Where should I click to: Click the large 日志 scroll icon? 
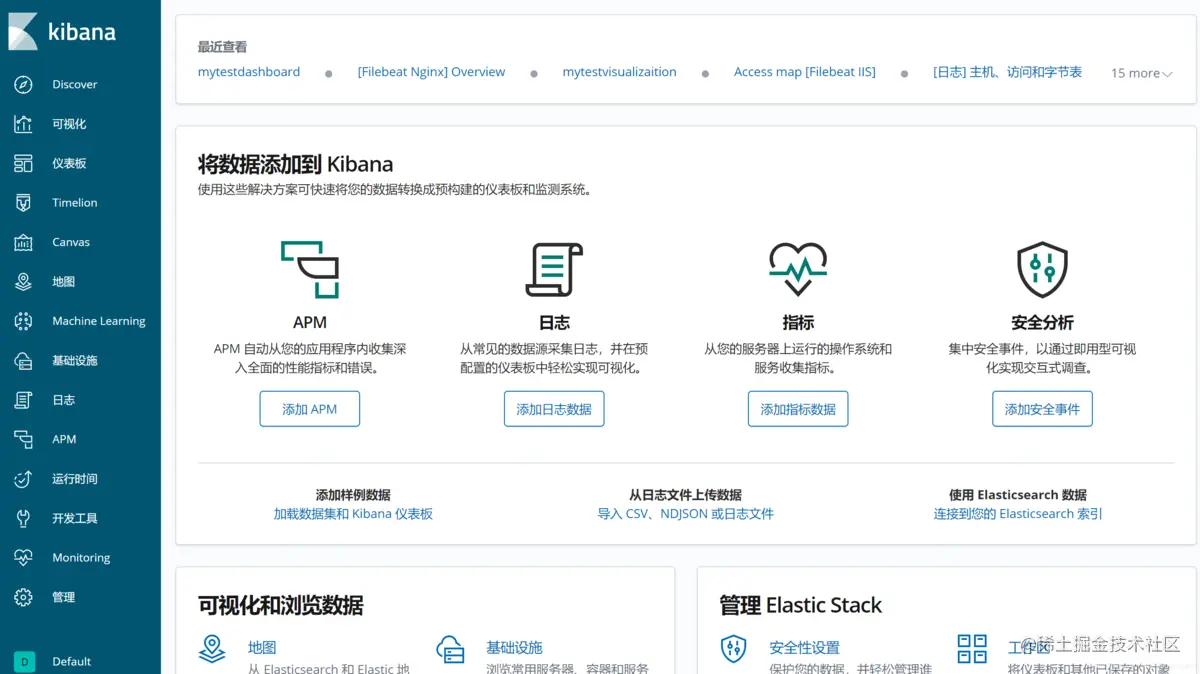(x=554, y=269)
